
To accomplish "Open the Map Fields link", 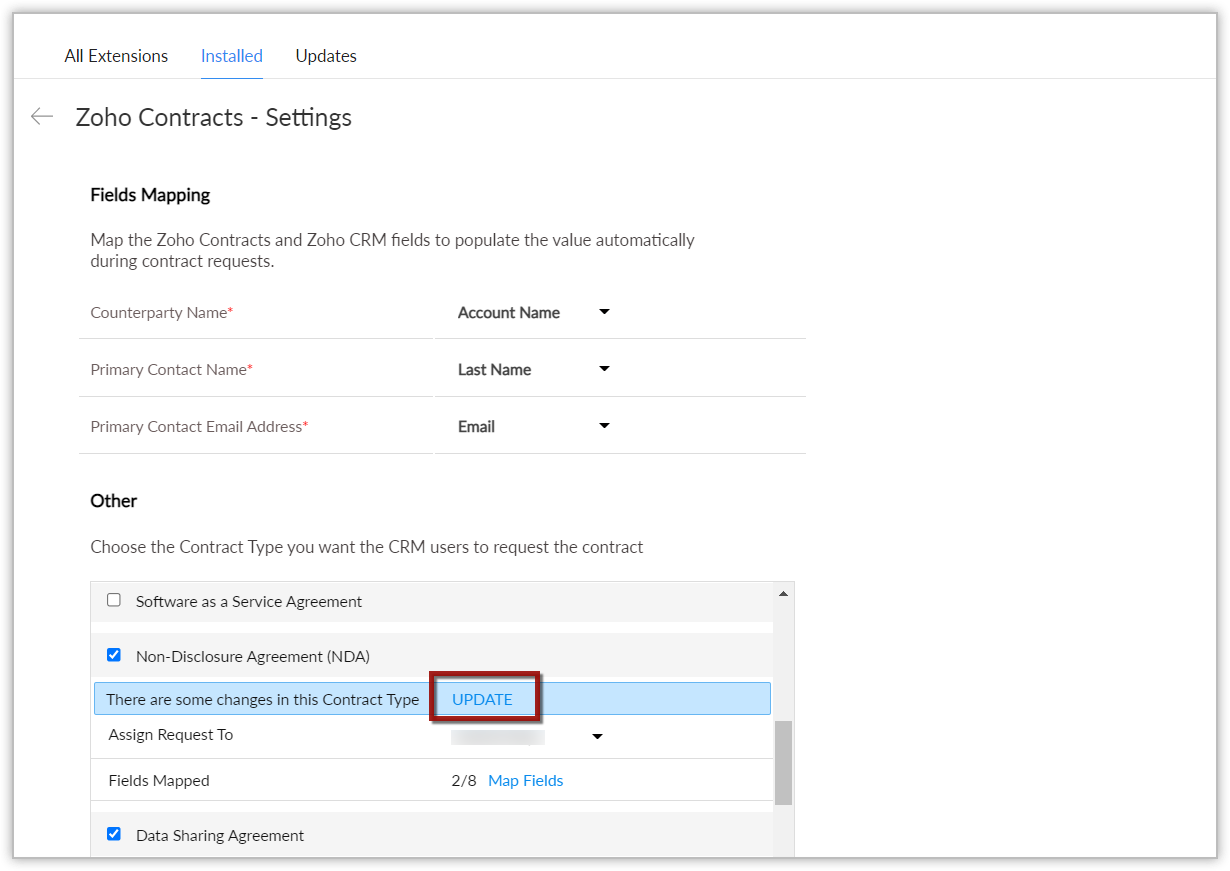I will pos(526,781).
